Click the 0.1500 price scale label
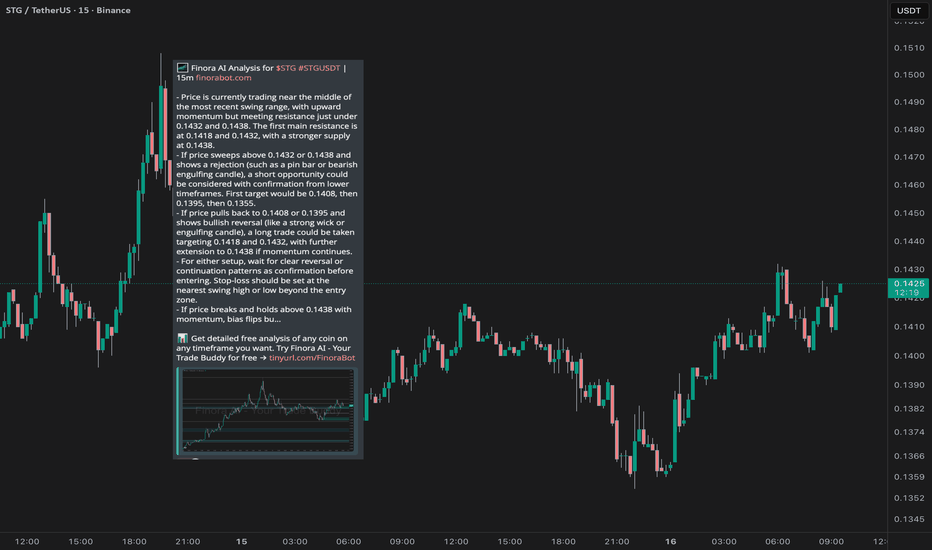The width and height of the screenshot is (932, 550). click(908, 74)
